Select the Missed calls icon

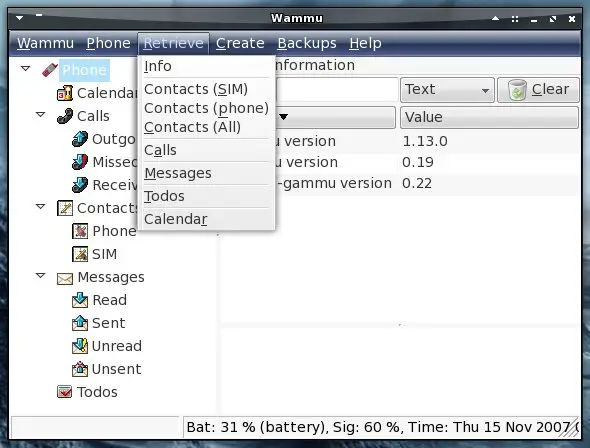click(80, 162)
